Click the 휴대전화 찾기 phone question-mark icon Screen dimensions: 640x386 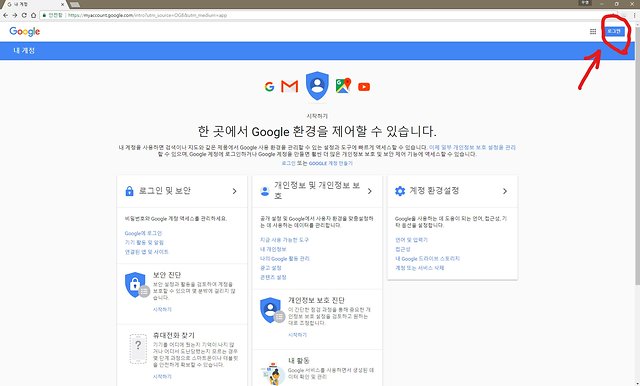click(138, 348)
